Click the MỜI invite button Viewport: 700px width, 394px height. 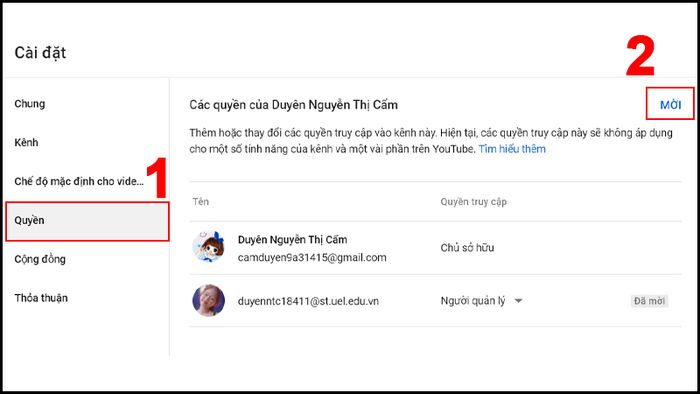(x=670, y=104)
